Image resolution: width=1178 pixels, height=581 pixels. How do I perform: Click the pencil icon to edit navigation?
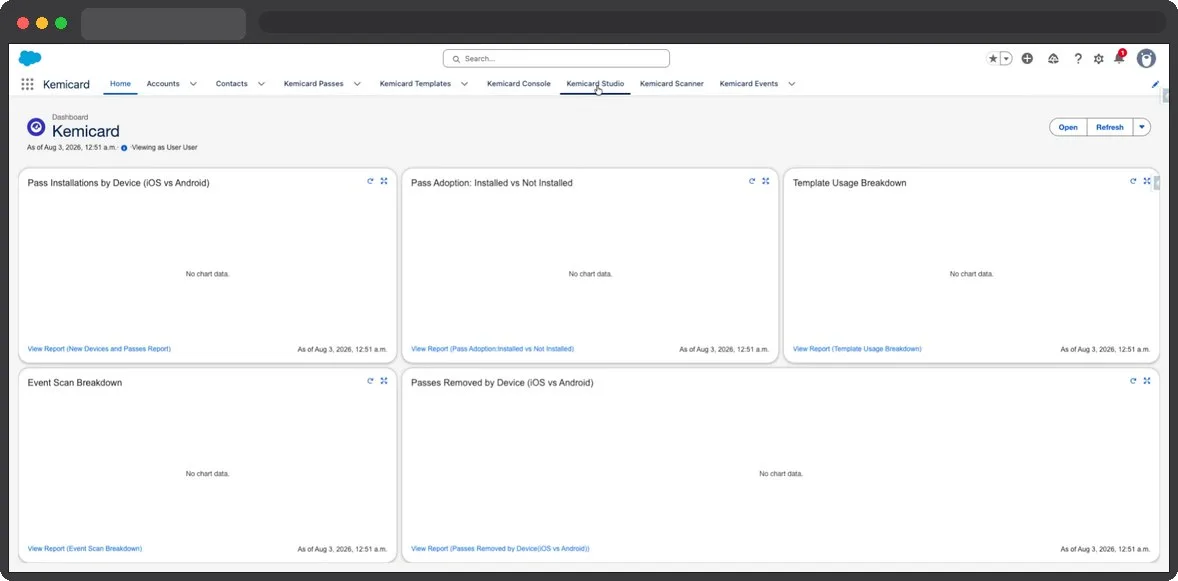1155,84
